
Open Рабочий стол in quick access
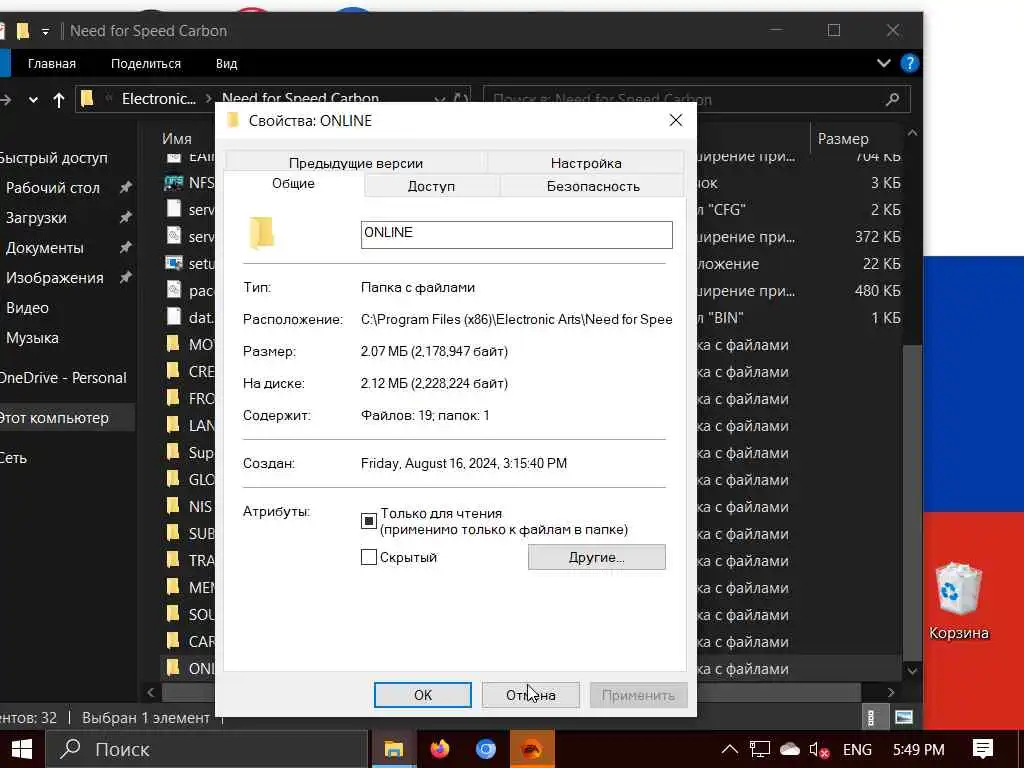point(53,188)
